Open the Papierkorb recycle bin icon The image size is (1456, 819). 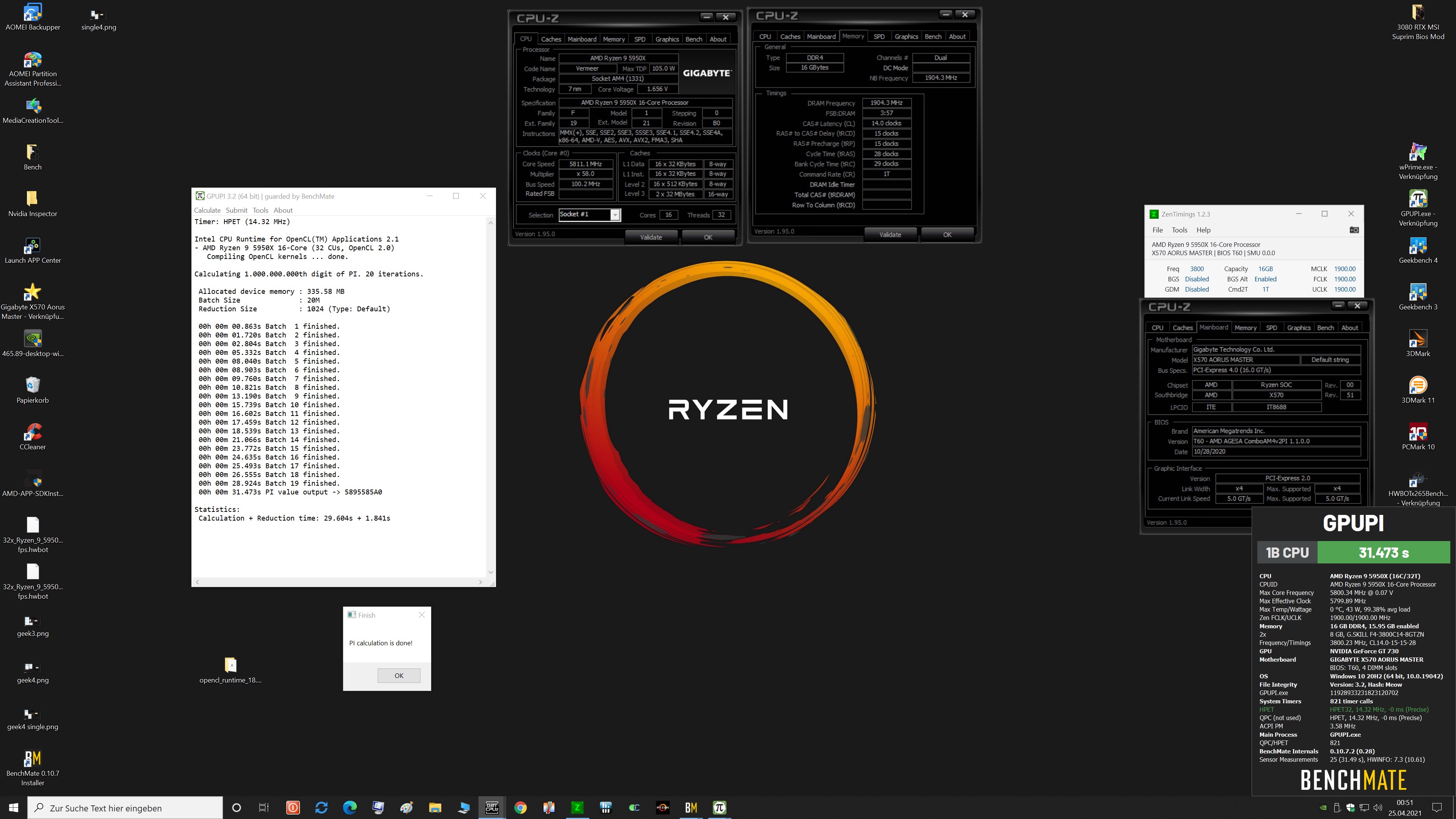coord(33,390)
